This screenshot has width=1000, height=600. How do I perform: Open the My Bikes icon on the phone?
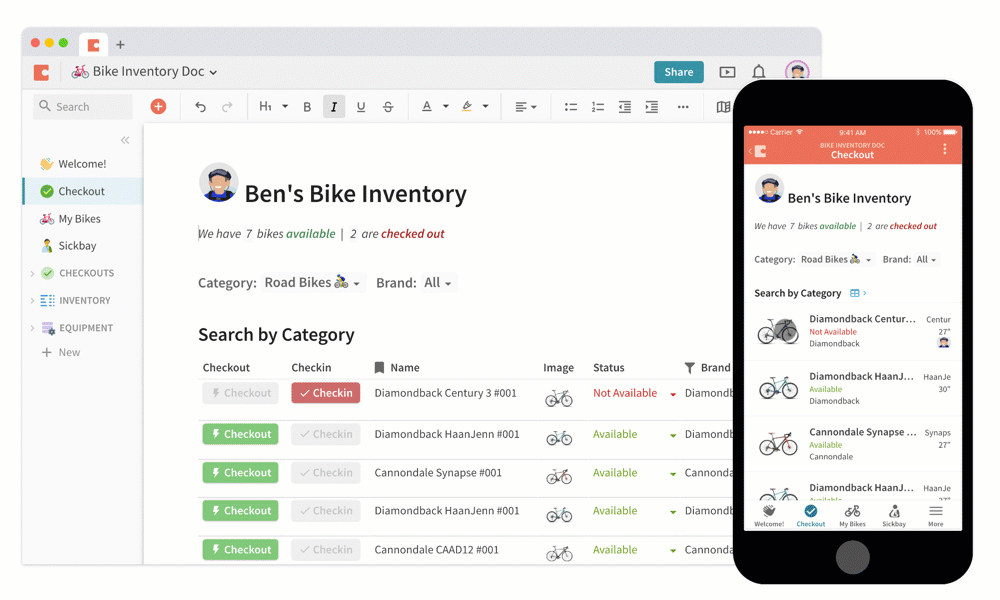[x=852, y=514]
